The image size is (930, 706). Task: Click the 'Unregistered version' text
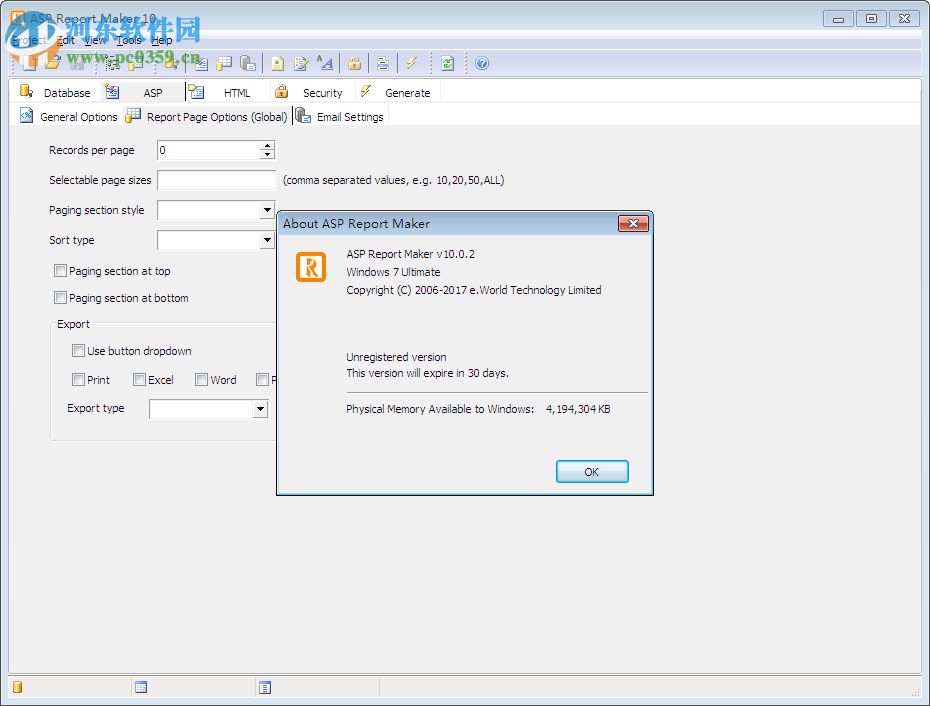tap(396, 357)
